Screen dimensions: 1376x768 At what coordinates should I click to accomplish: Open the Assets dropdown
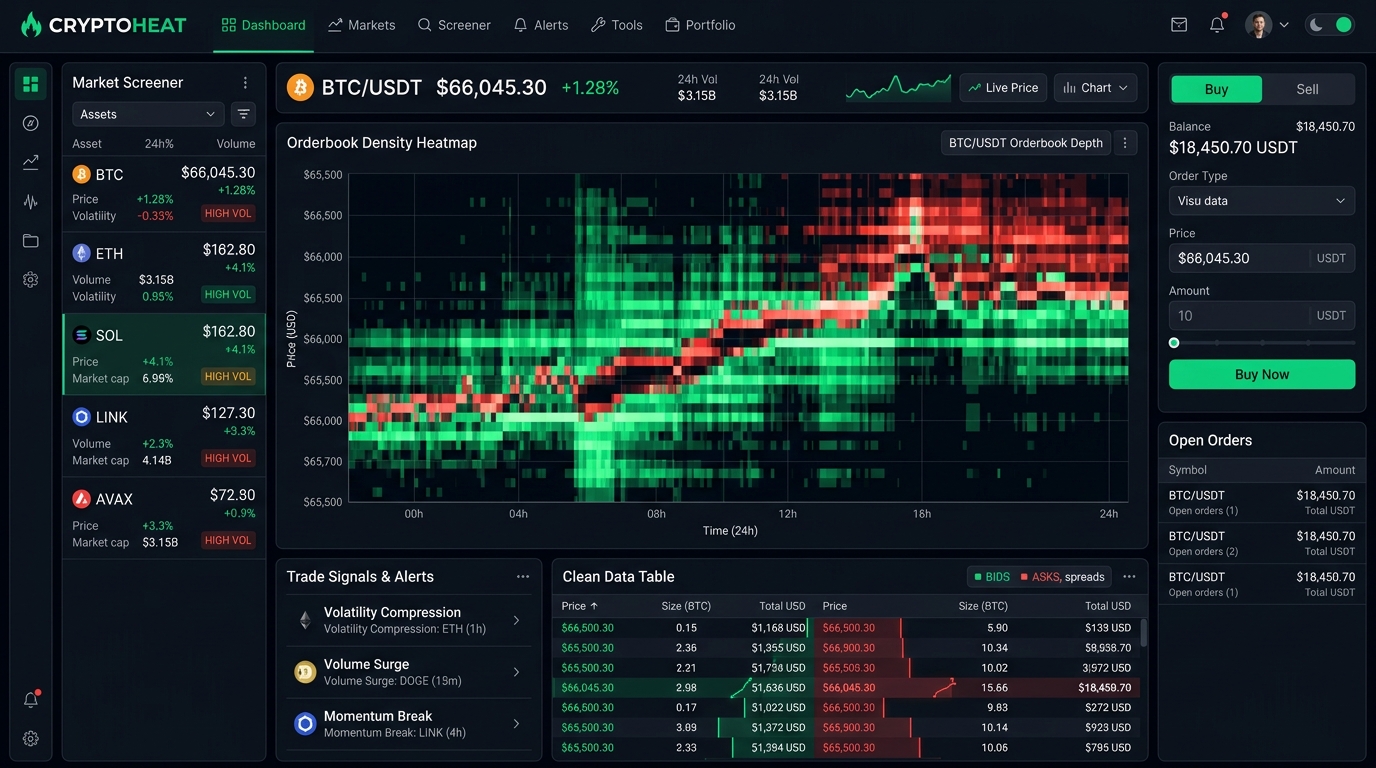(147, 114)
